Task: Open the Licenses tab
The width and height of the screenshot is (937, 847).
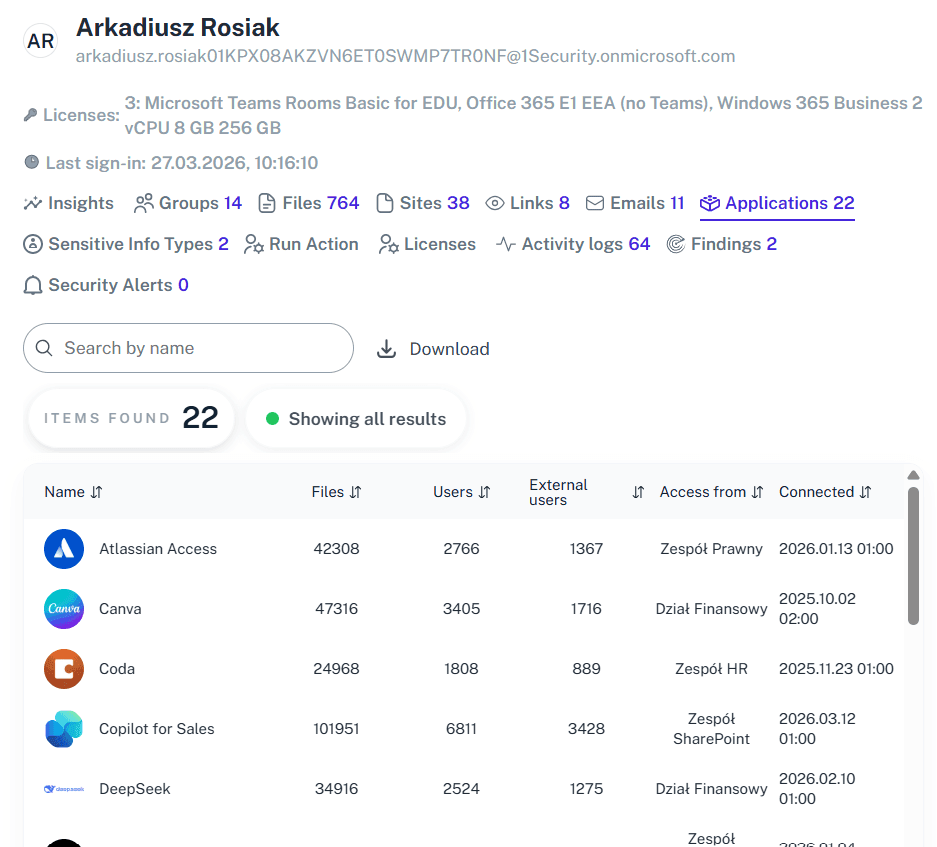Action: click(427, 244)
